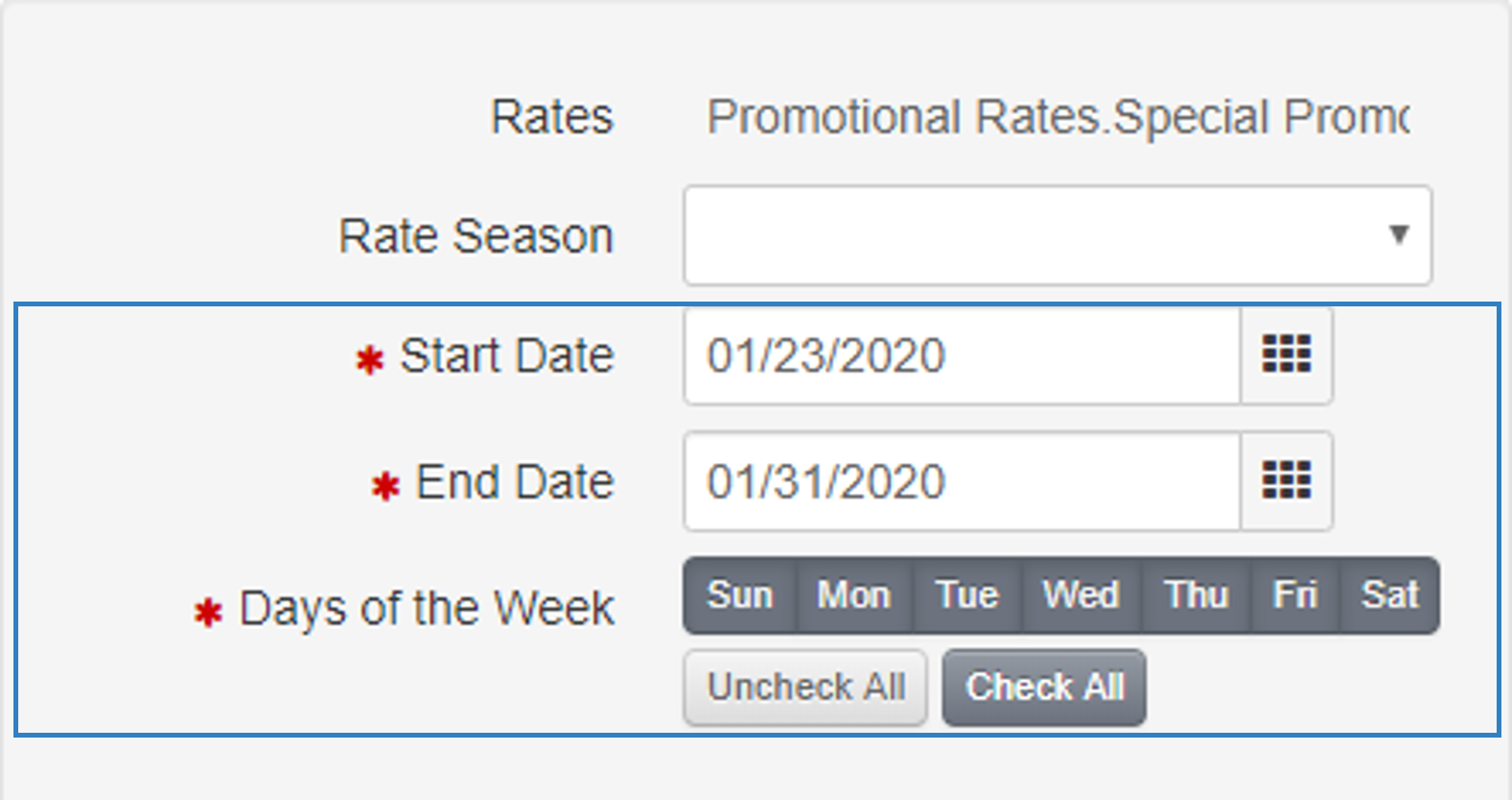Click the Days of the Week label
The height and width of the screenshot is (800, 1512).
(427, 609)
